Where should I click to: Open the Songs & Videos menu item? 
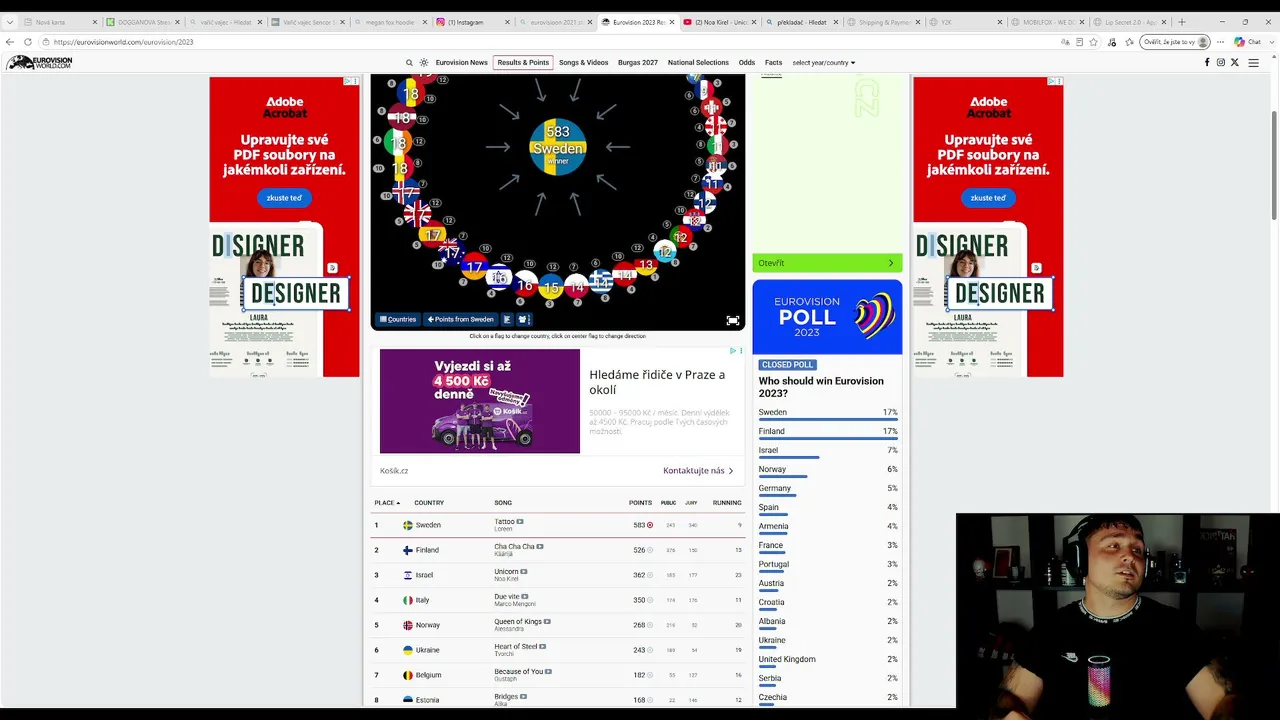point(584,63)
